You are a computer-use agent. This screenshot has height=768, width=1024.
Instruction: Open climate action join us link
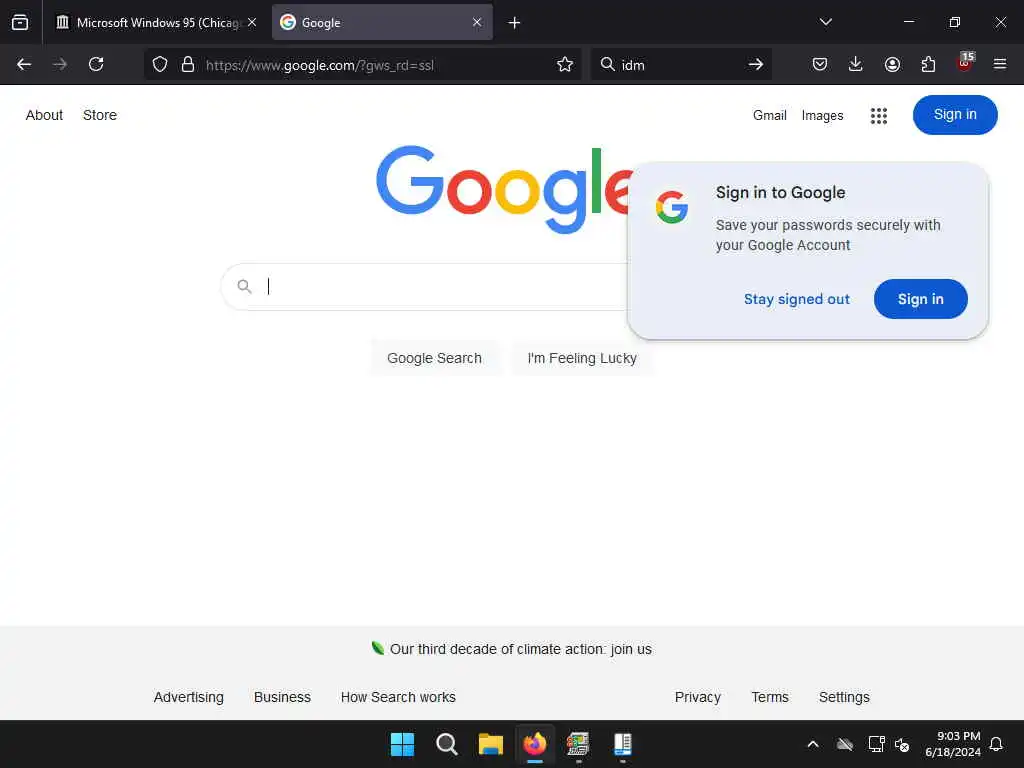click(520, 649)
